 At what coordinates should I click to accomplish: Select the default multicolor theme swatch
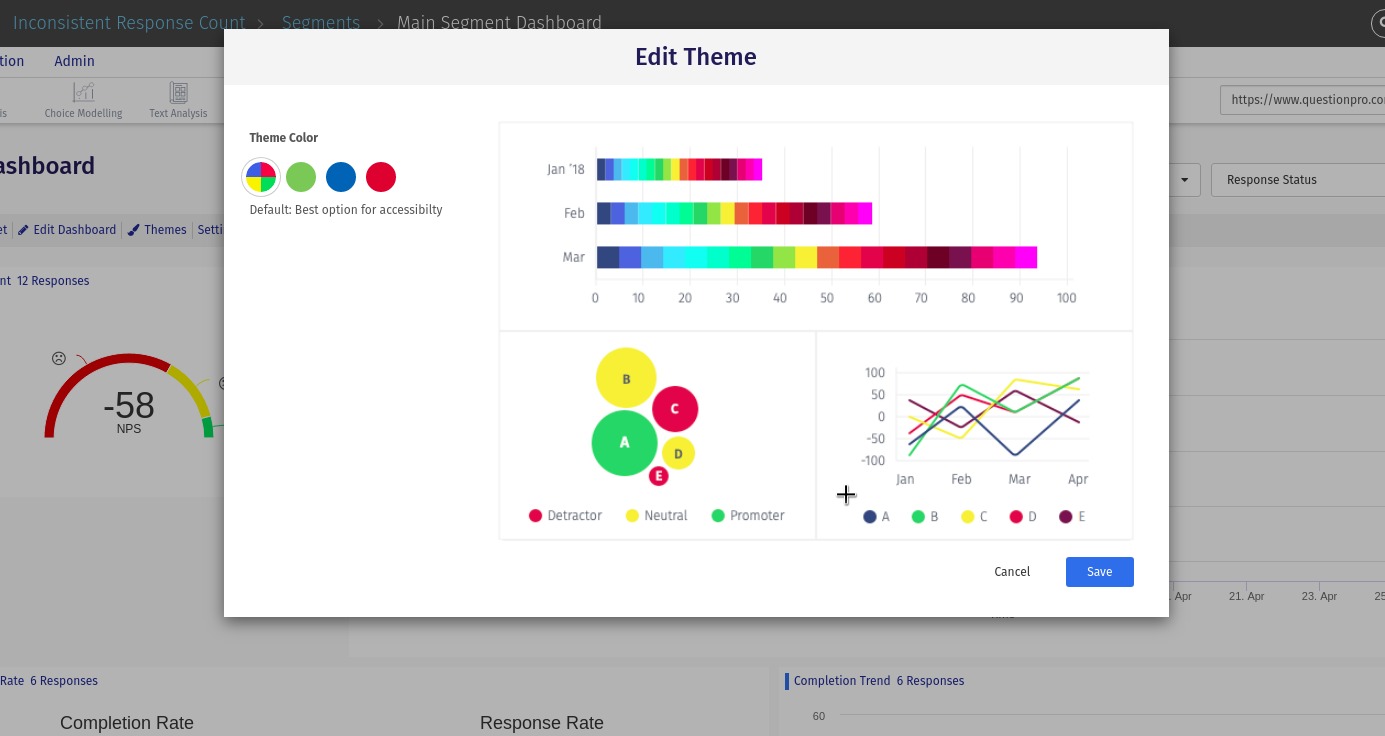[261, 177]
